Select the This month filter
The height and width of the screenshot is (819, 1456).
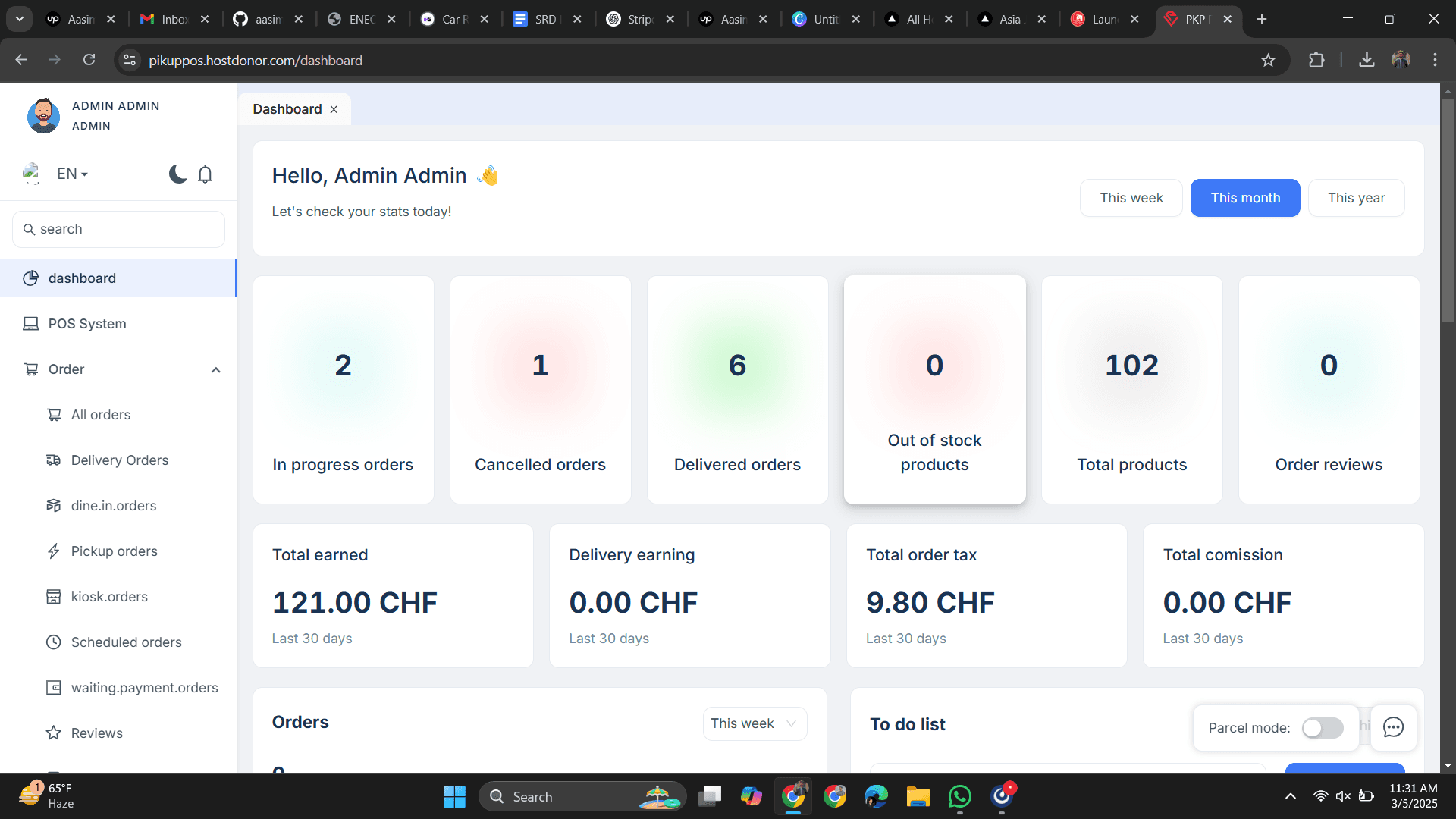(1244, 198)
